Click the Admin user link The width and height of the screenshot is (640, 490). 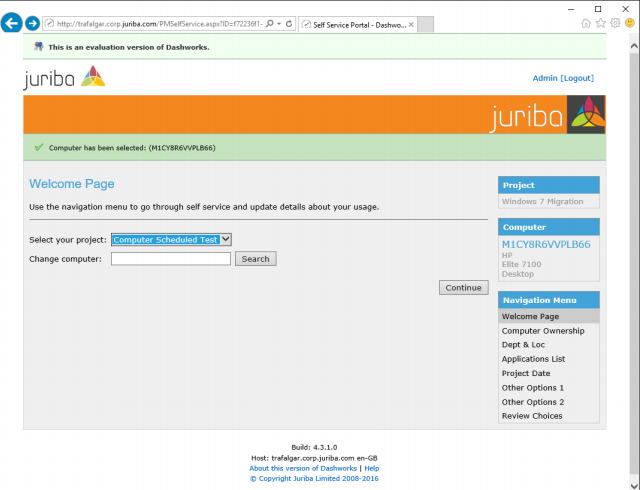click(x=545, y=78)
